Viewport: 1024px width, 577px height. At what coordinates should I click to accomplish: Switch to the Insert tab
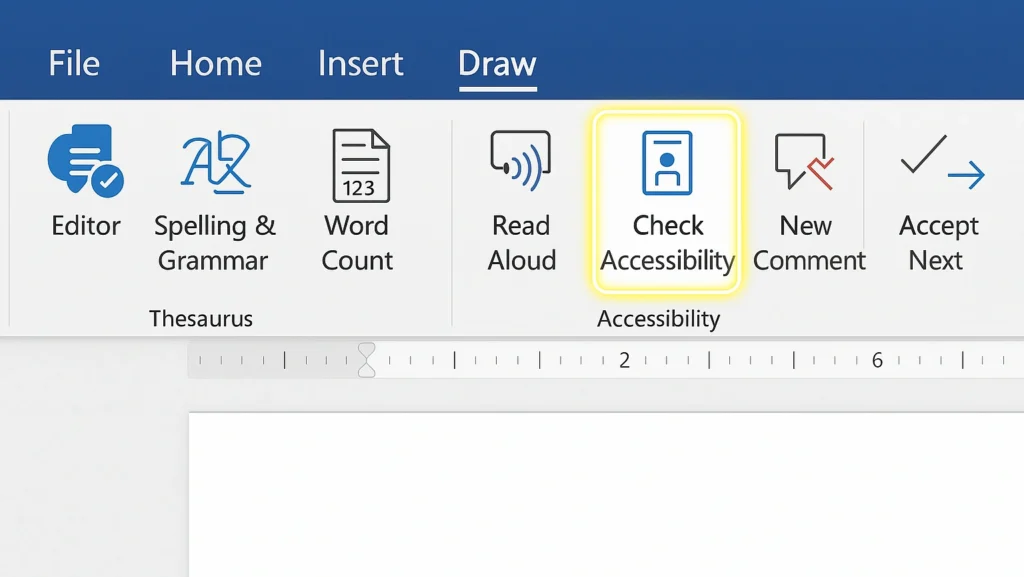(360, 63)
